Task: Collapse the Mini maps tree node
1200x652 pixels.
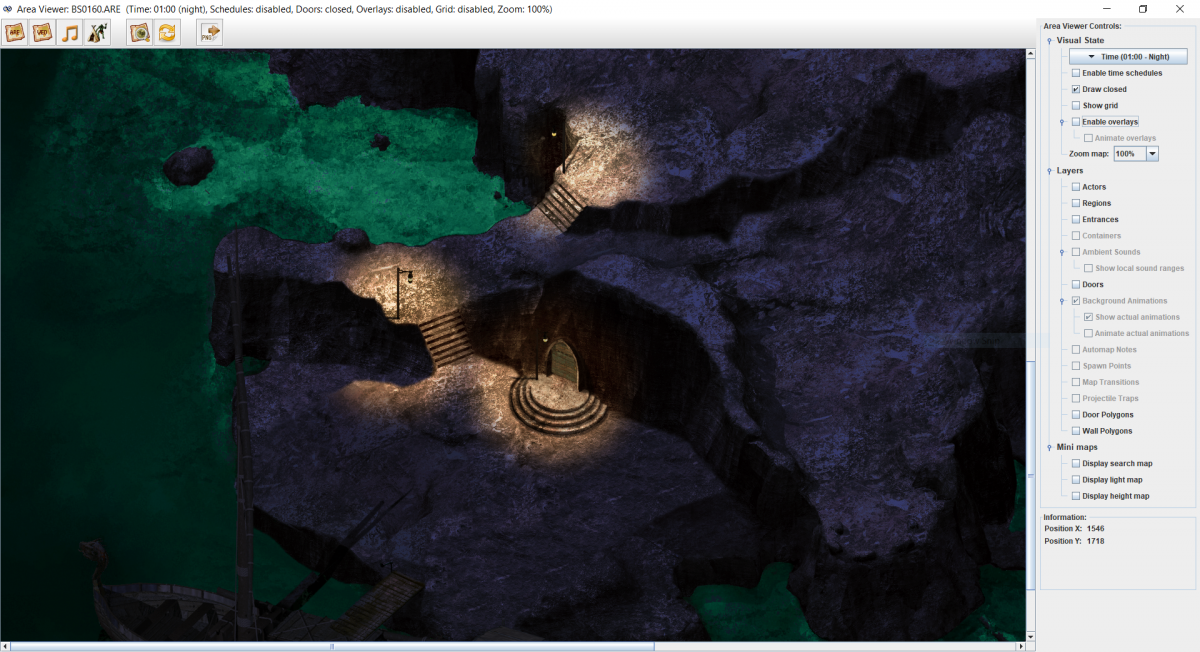Action: (1049, 447)
